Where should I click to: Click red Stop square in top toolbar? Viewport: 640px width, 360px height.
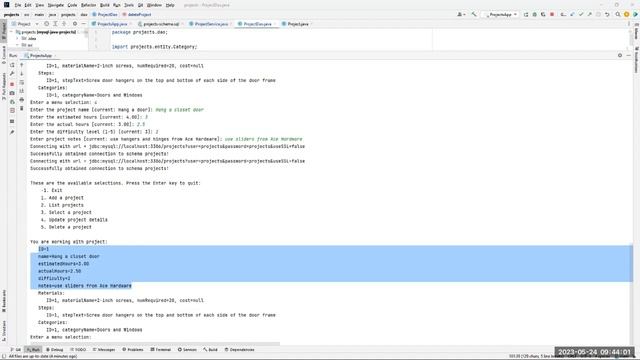click(x=552, y=14)
